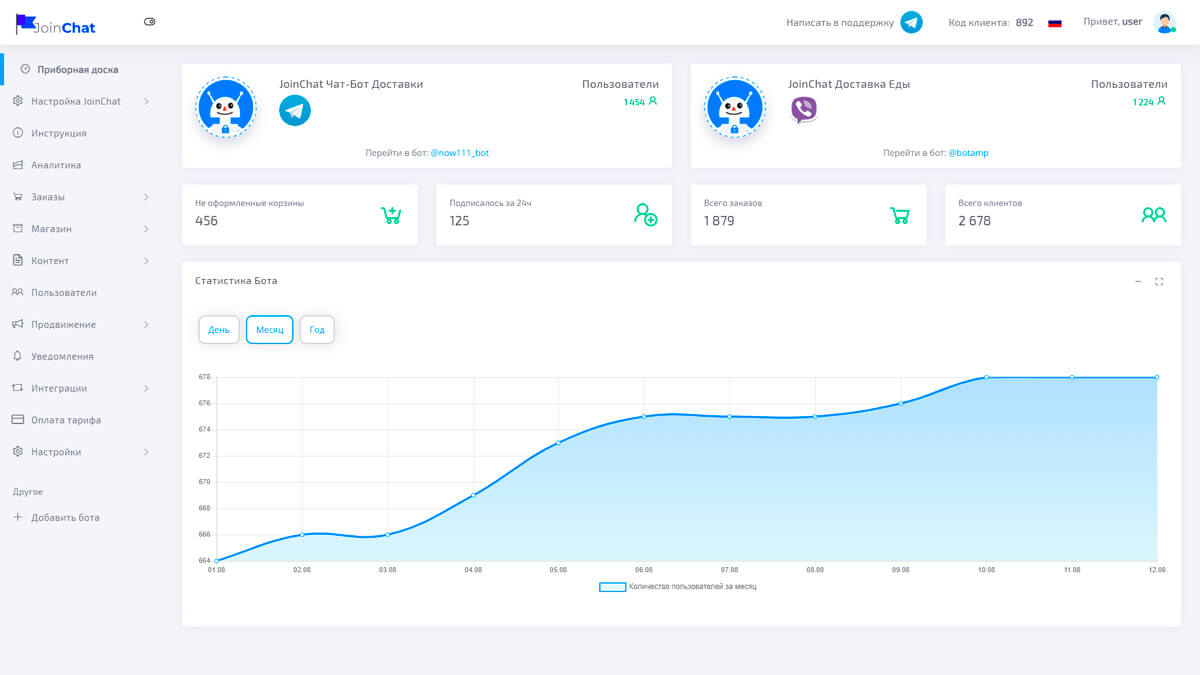Open Оплата тарифа menu item
Image resolution: width=1200 pixels, height=675 pixels.
pyautogui.click(x=66, y=420)
